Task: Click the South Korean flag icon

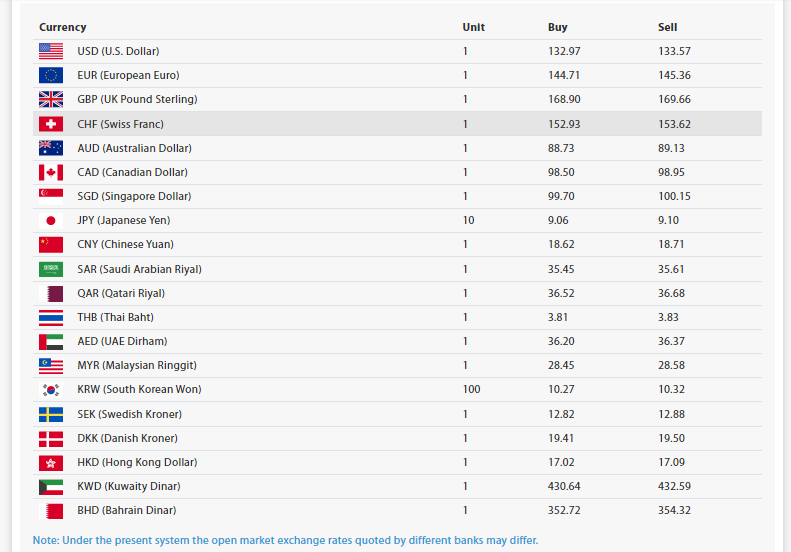Action: [51, 390]
